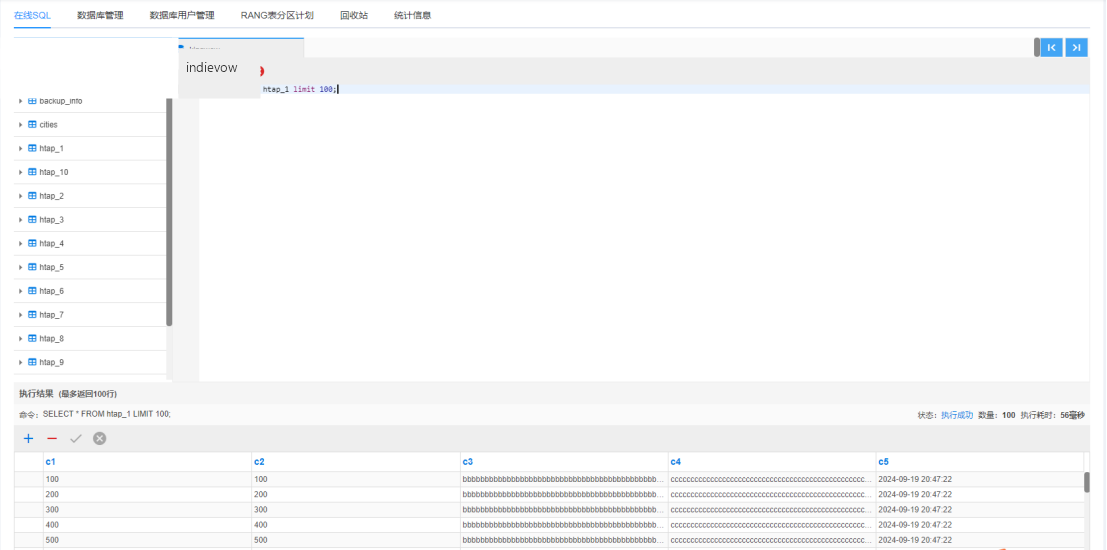Expand the htap_5 table node

(20, 267)
